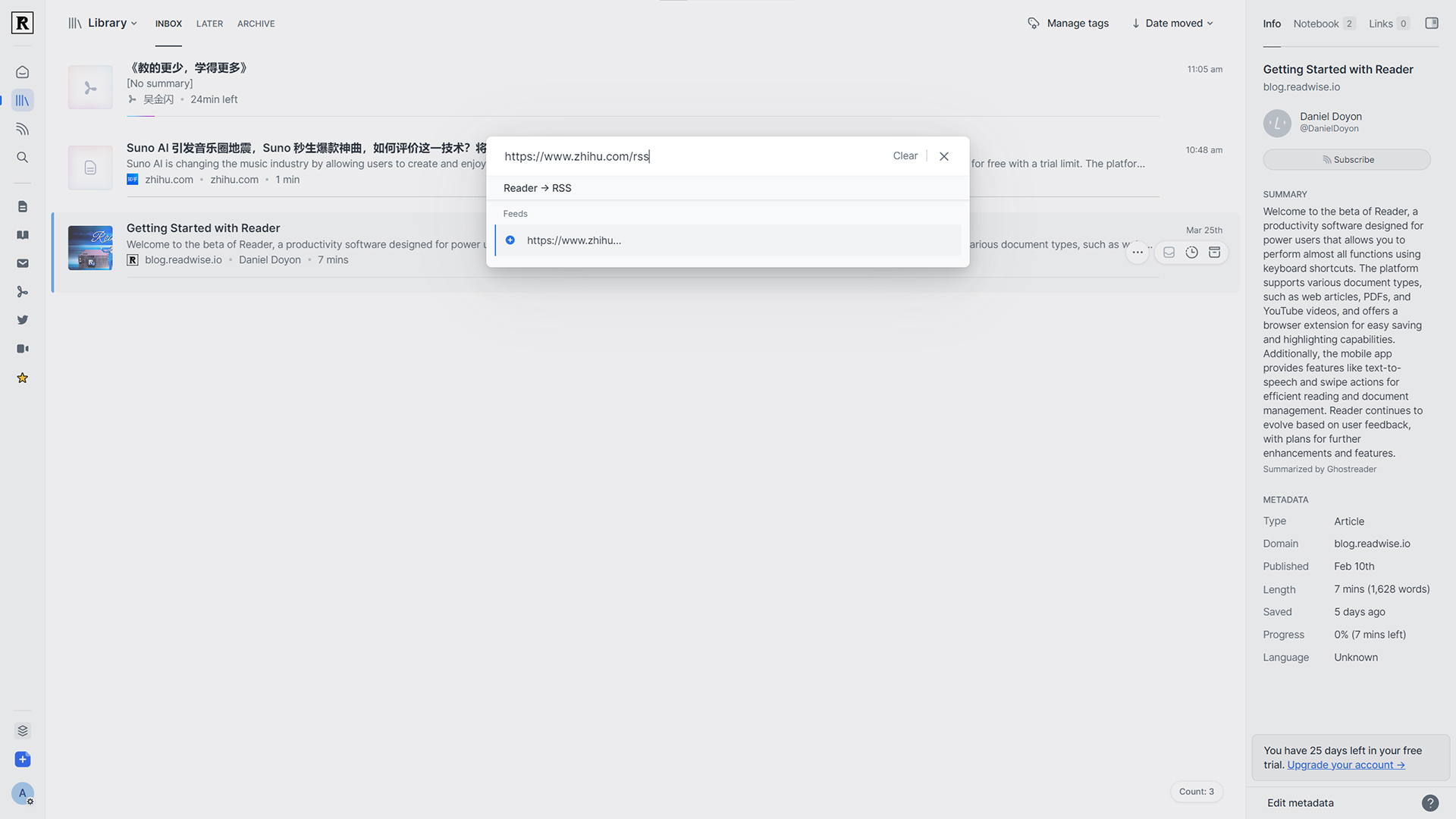Archive the Getting Started with Reader article
Viewport: 1456px width, 819px height.
click(1214, 253)
